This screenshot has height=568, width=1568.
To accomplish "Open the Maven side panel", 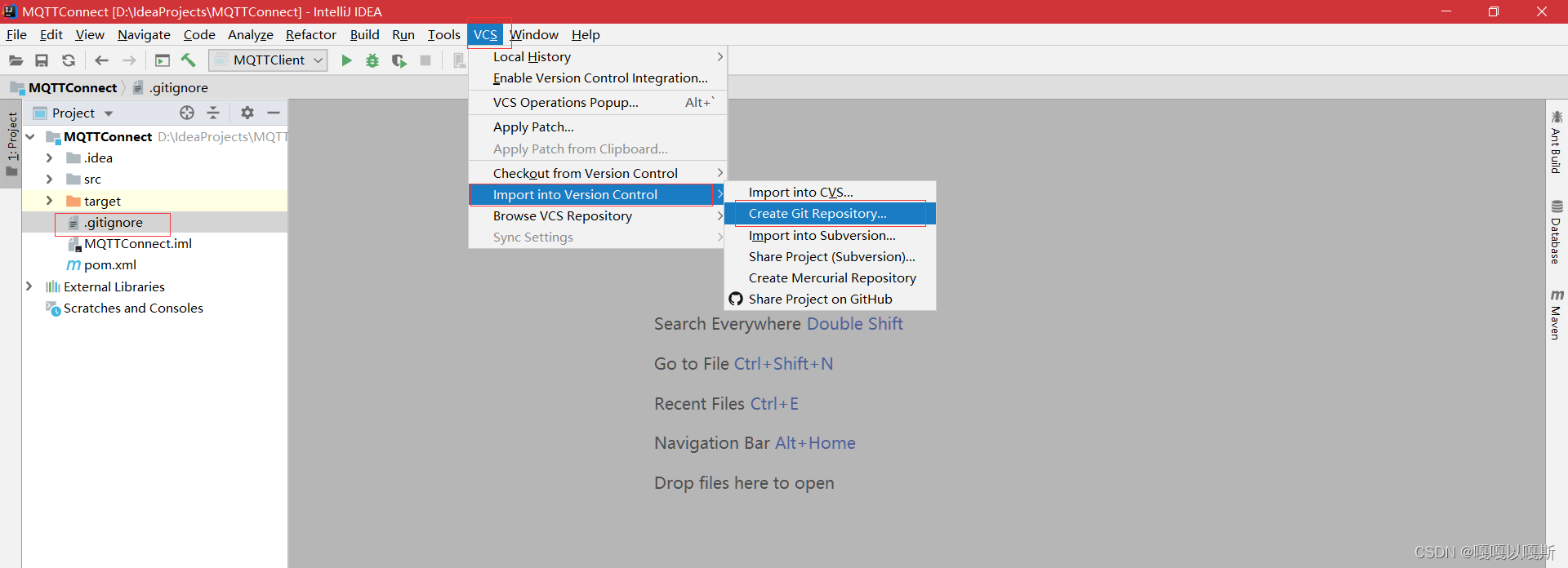I will point(1557,314).
